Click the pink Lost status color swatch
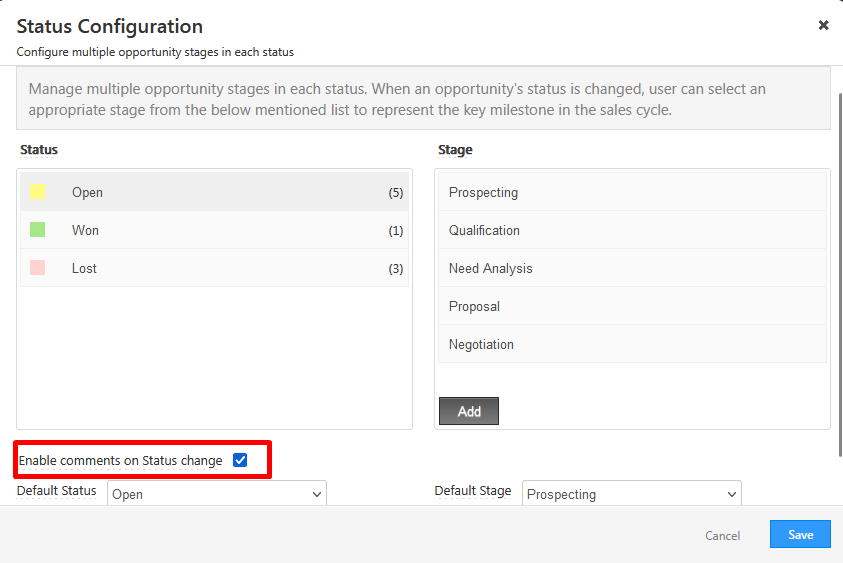Viewport: 843px width, 563px height. 38,268
